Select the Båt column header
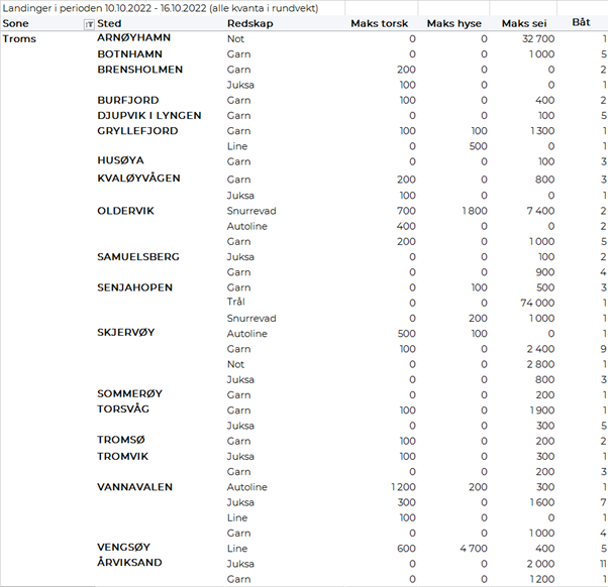The height and width of the screenshot is (587, 608). pos(580,22)
